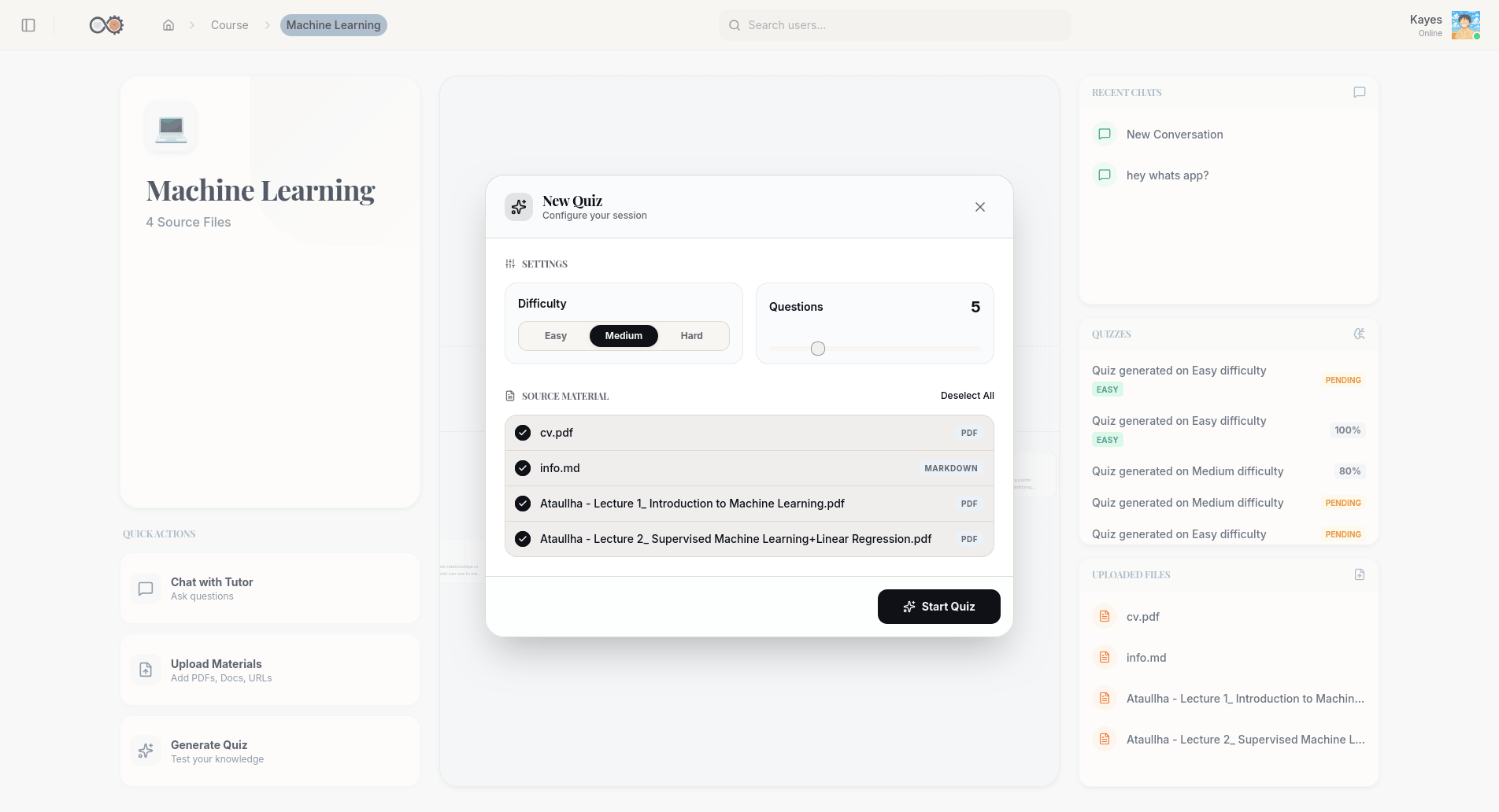Select Hard difficulty
Screen dimensions: 1499x812
(x=692, y=336)
